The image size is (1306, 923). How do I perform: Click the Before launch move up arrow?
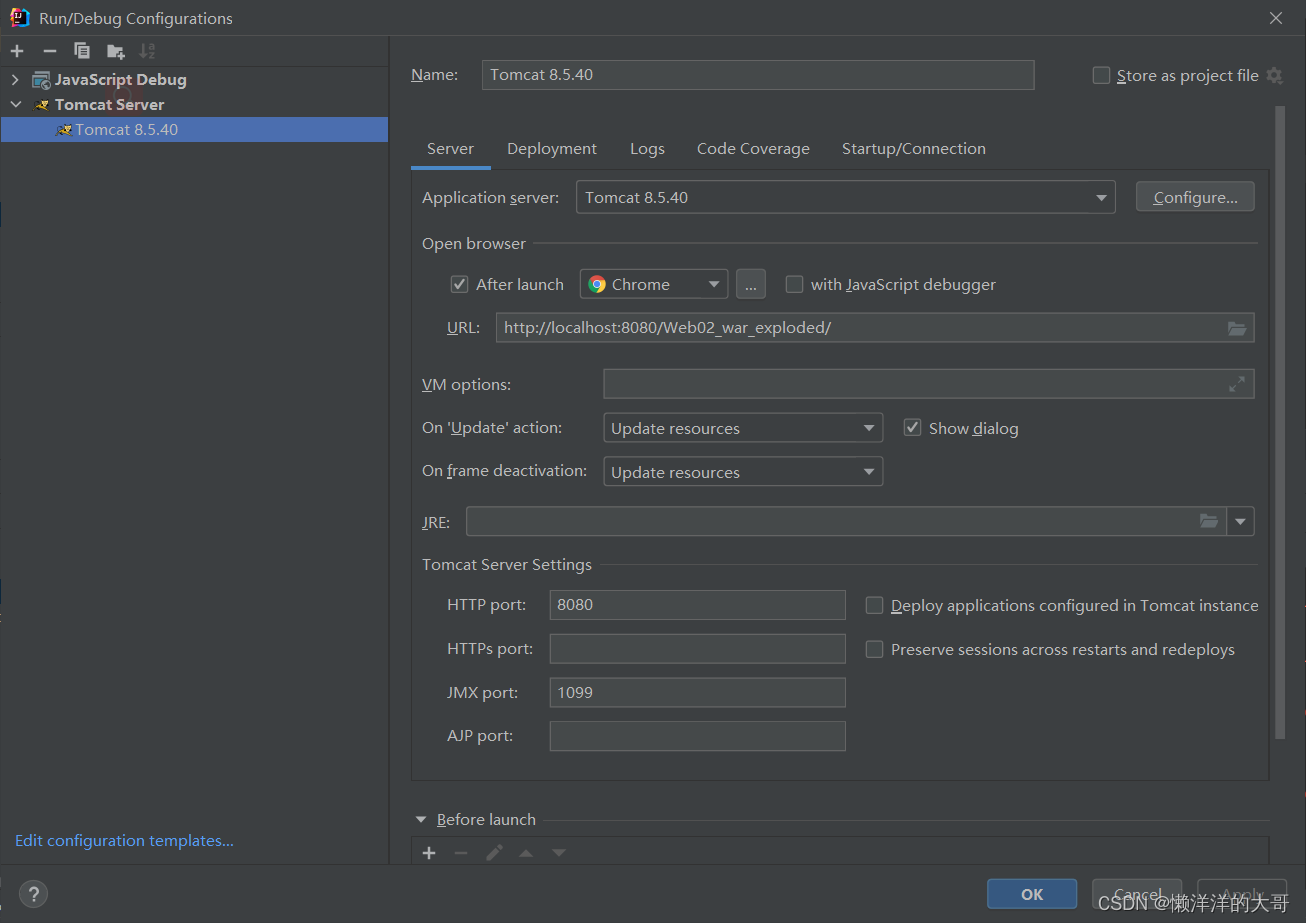coord(526,853)
